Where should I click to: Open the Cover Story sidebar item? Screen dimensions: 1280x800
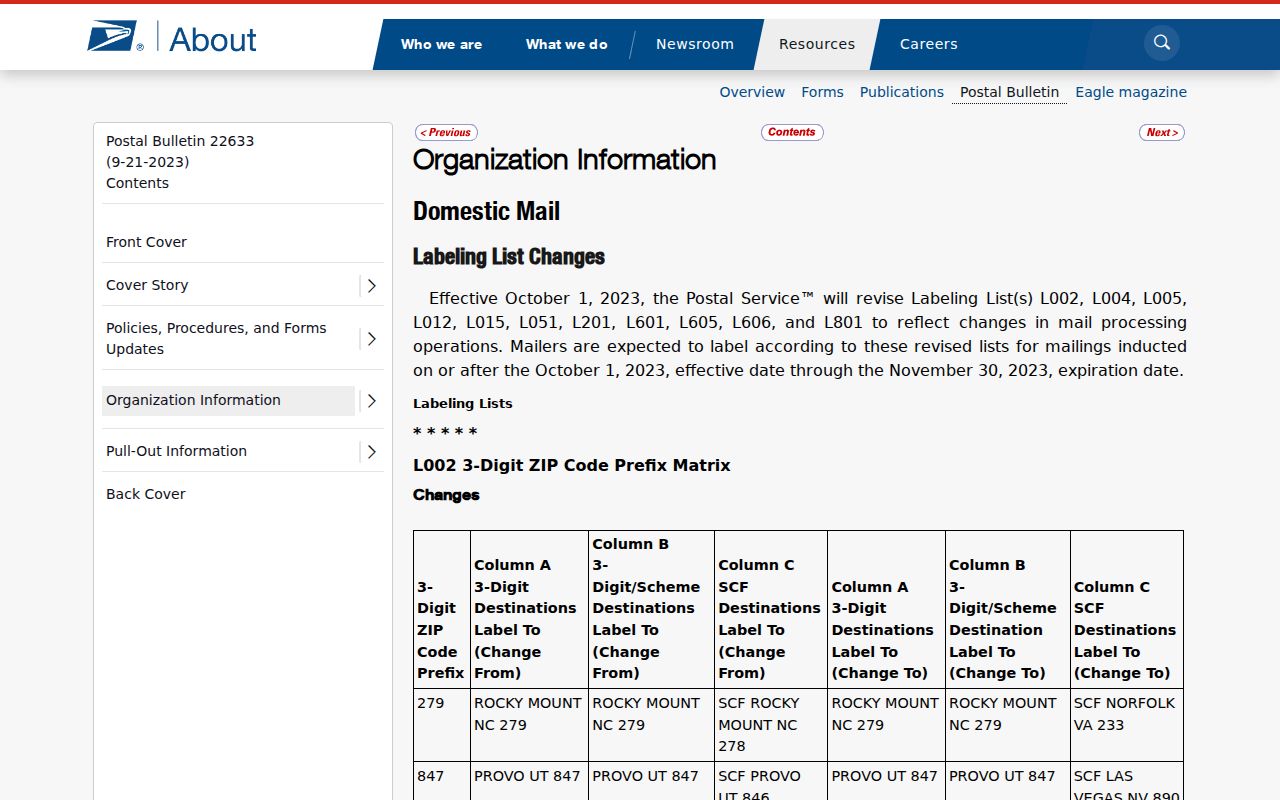(x=147, y=285)
